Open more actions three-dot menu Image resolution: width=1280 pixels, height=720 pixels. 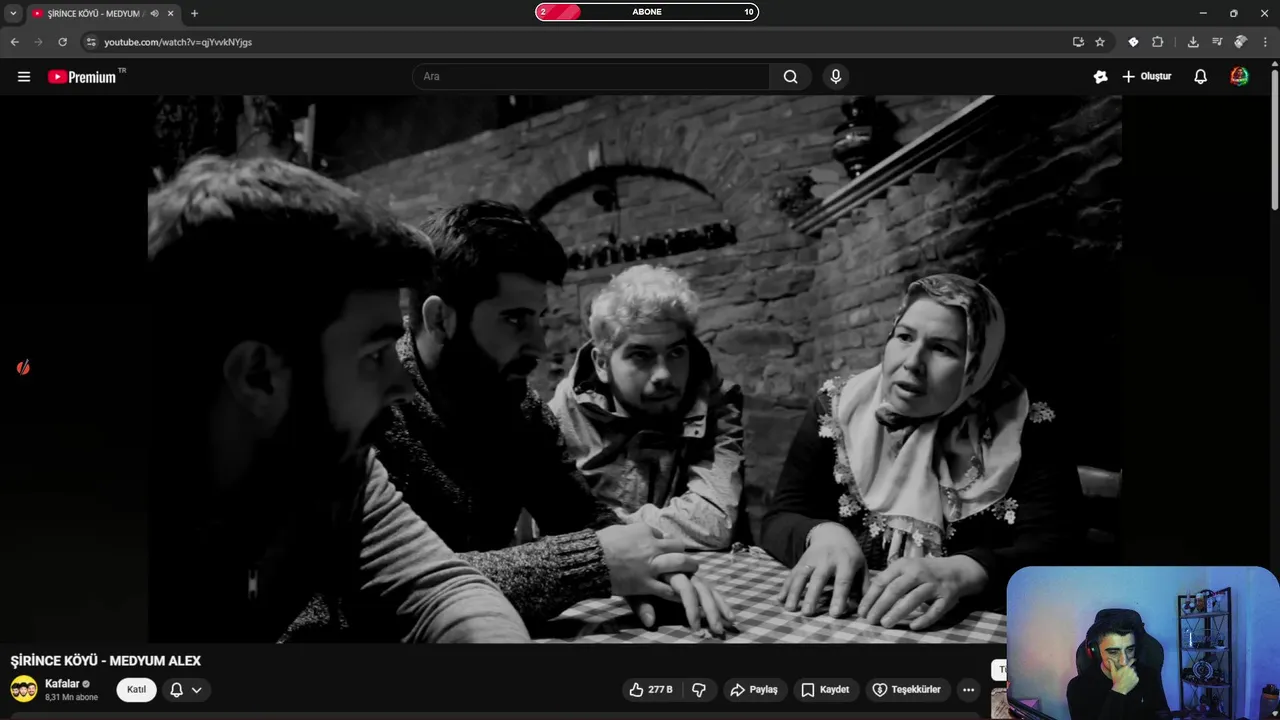[968, 690]
